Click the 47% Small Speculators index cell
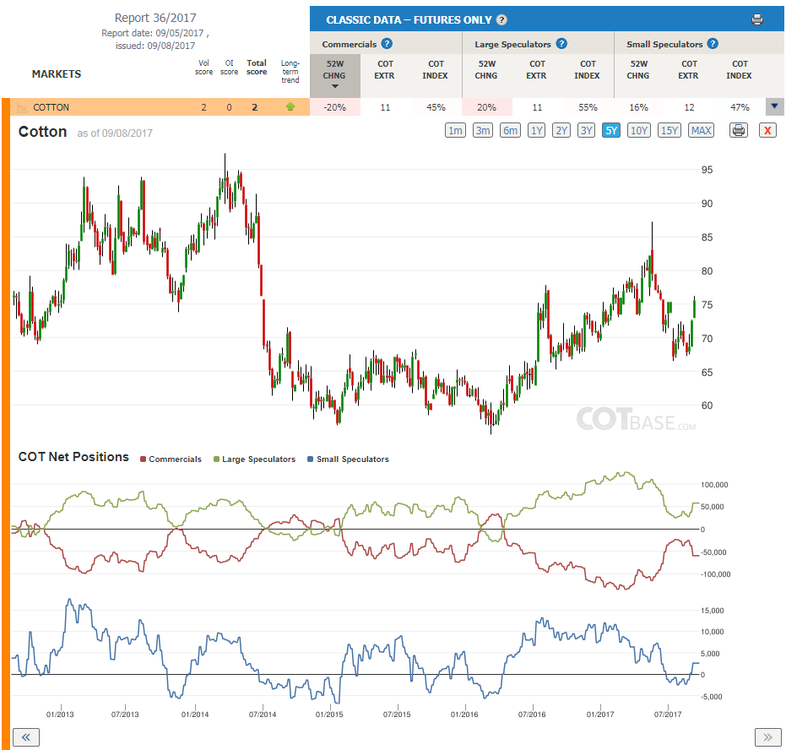This screenshot has height=750, width=786. [739, 107]
